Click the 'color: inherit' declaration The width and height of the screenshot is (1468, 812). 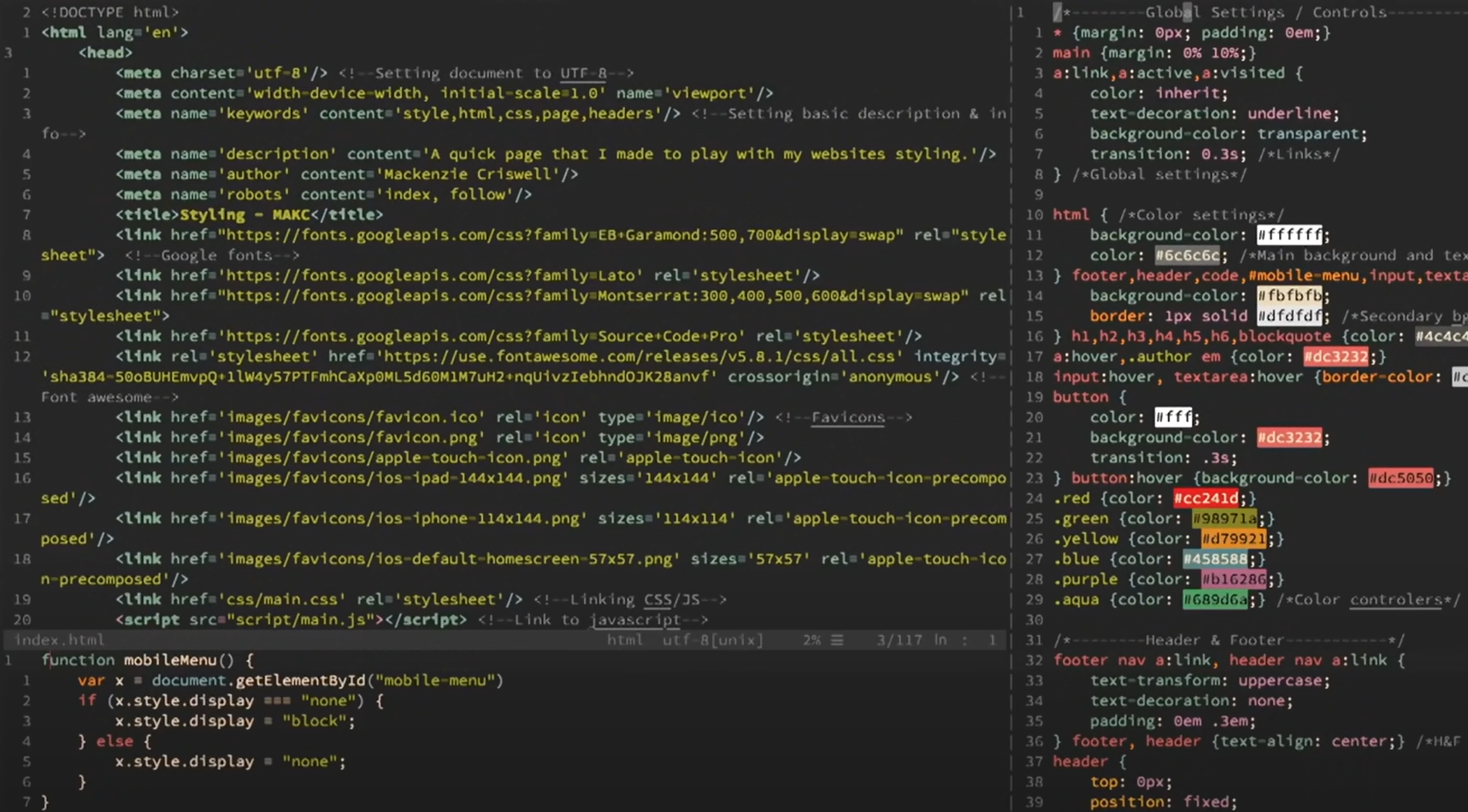[x=1158, y=93]
